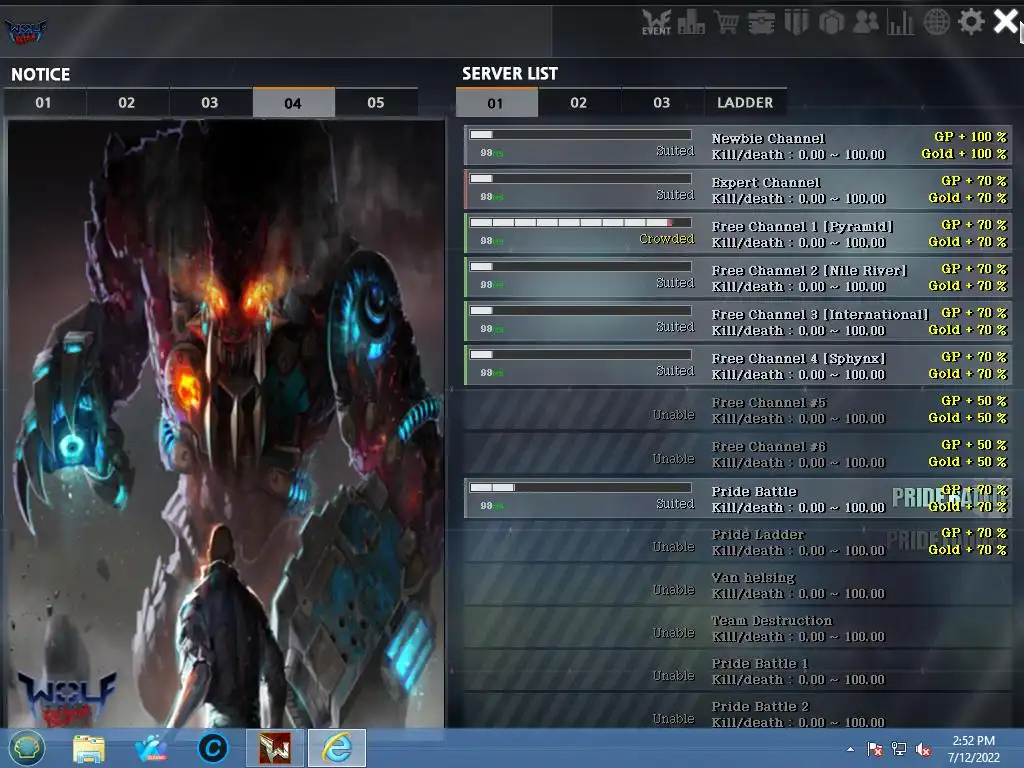
Task: Open the gift box icon
Action: [831, 22]
